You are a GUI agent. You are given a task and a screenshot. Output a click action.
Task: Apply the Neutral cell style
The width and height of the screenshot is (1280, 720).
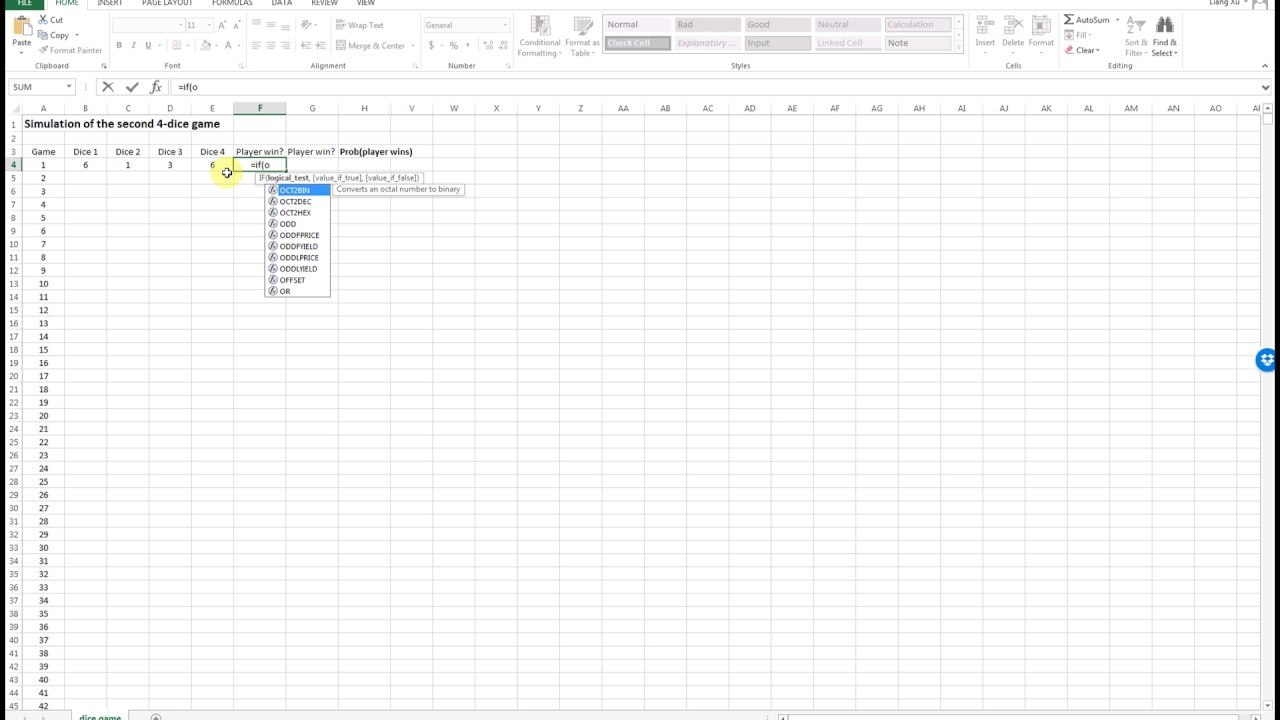pos(846,25)
